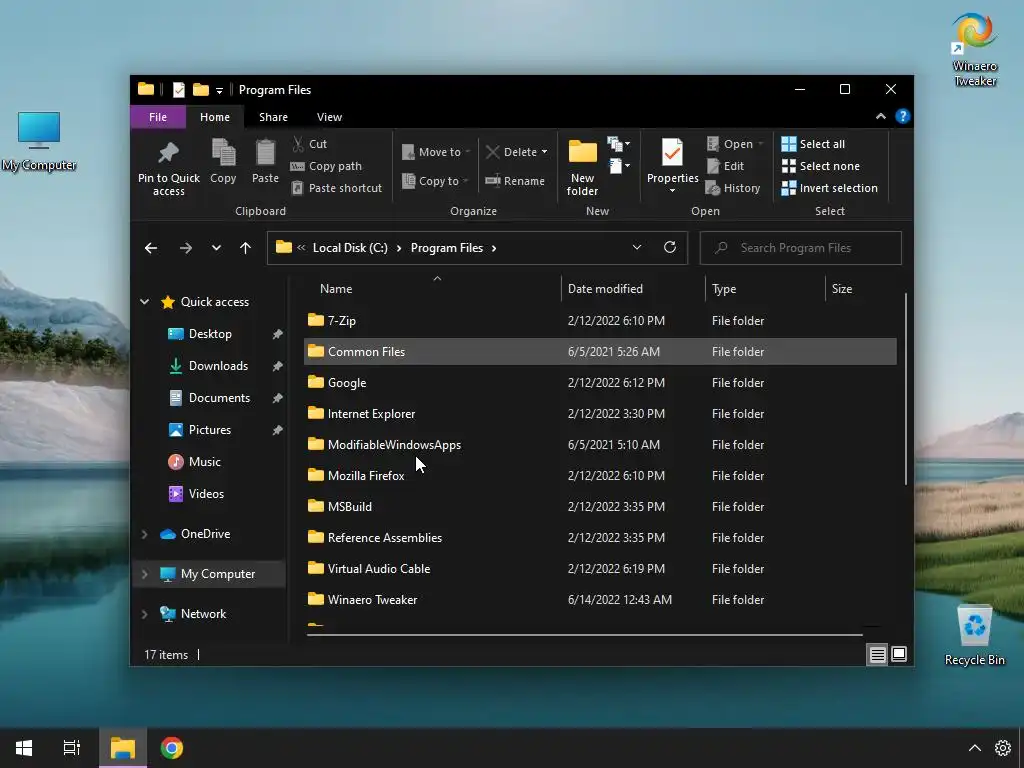Click Local Disk (C:) in breadcrumb
1024x768 pixels.
pyautogui.click(x=350, y=248)
